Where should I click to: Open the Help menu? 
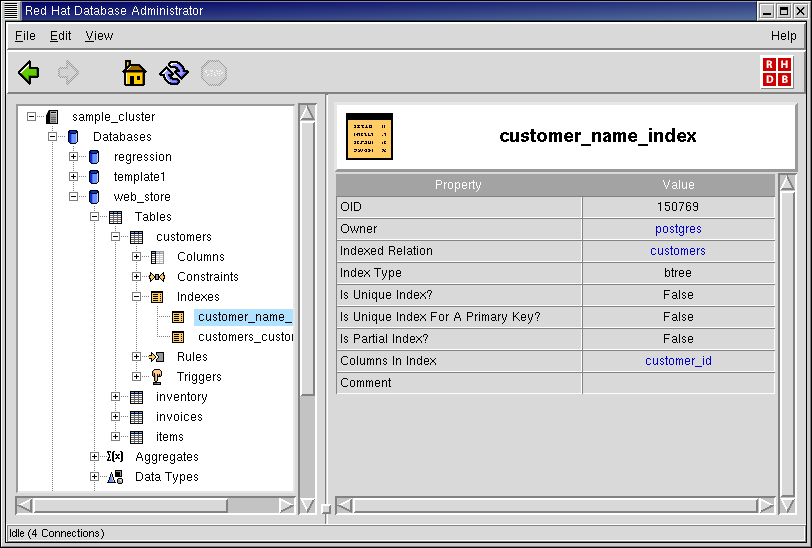(783, 35)
